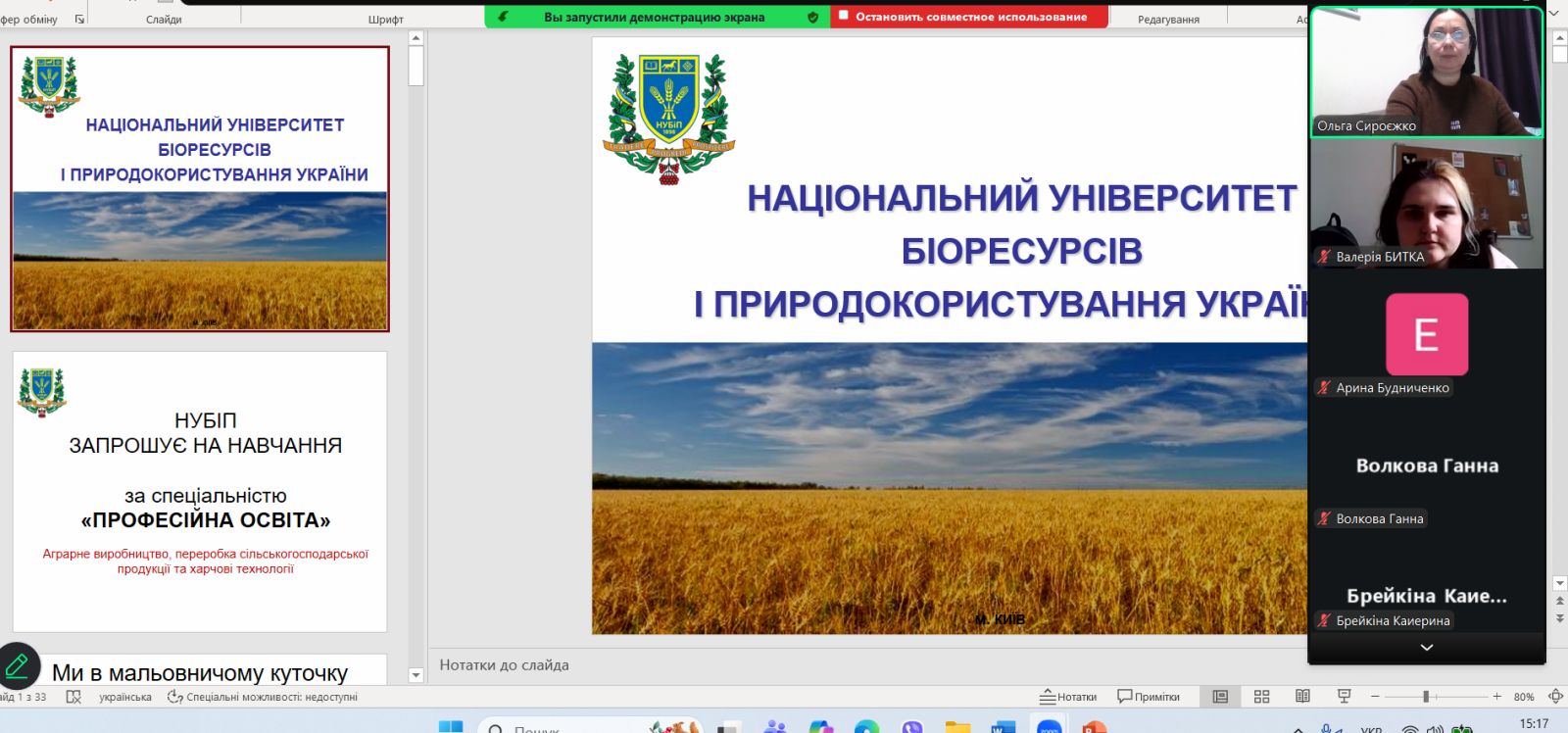Switch to Reading view

tap(1302, 697)
